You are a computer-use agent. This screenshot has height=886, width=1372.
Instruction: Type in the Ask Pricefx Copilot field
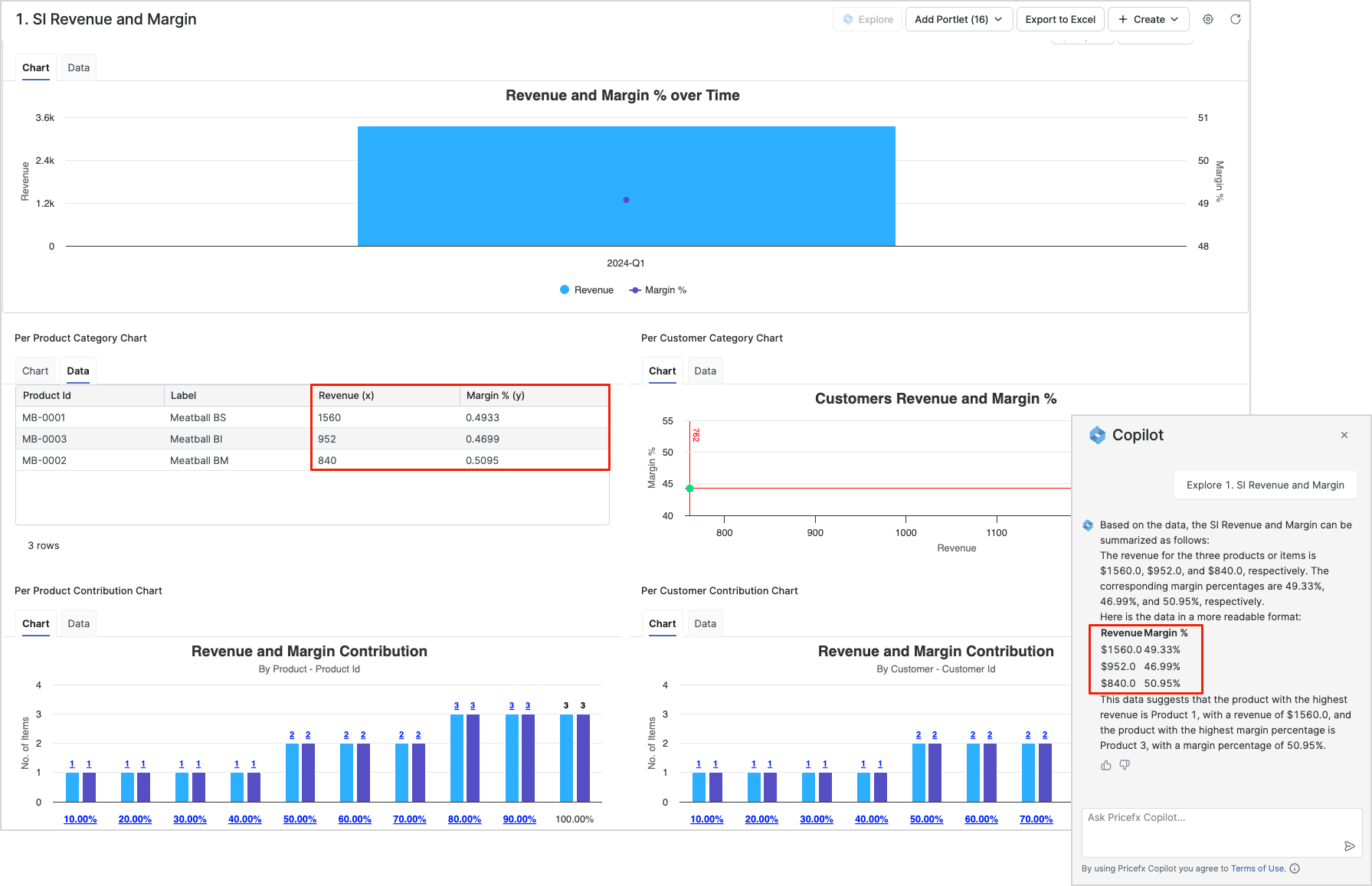[x=1210, y=827]
